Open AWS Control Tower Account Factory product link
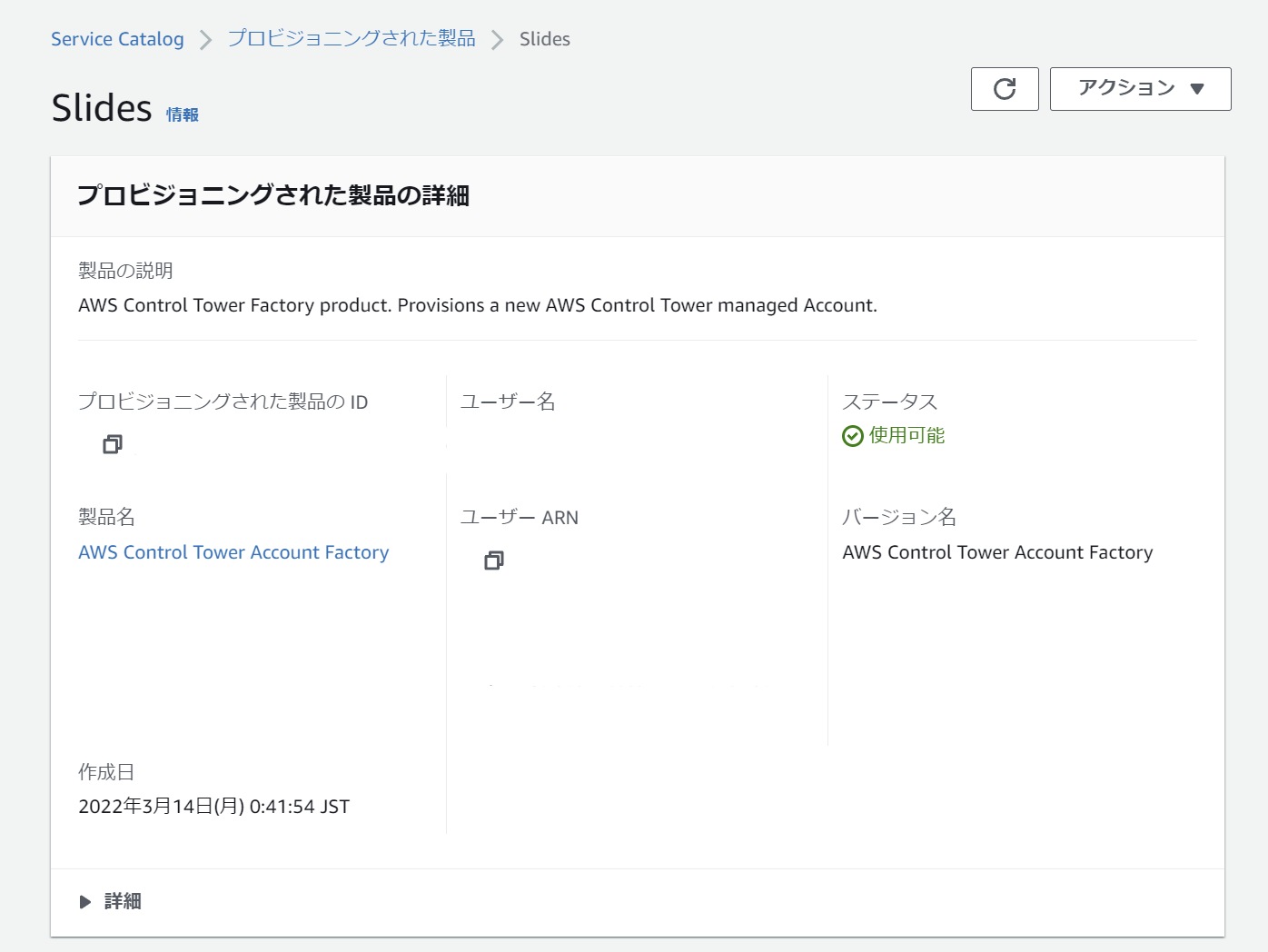Image resolution: width=1268 pixels, height=952 pixels. click(233, 552)
